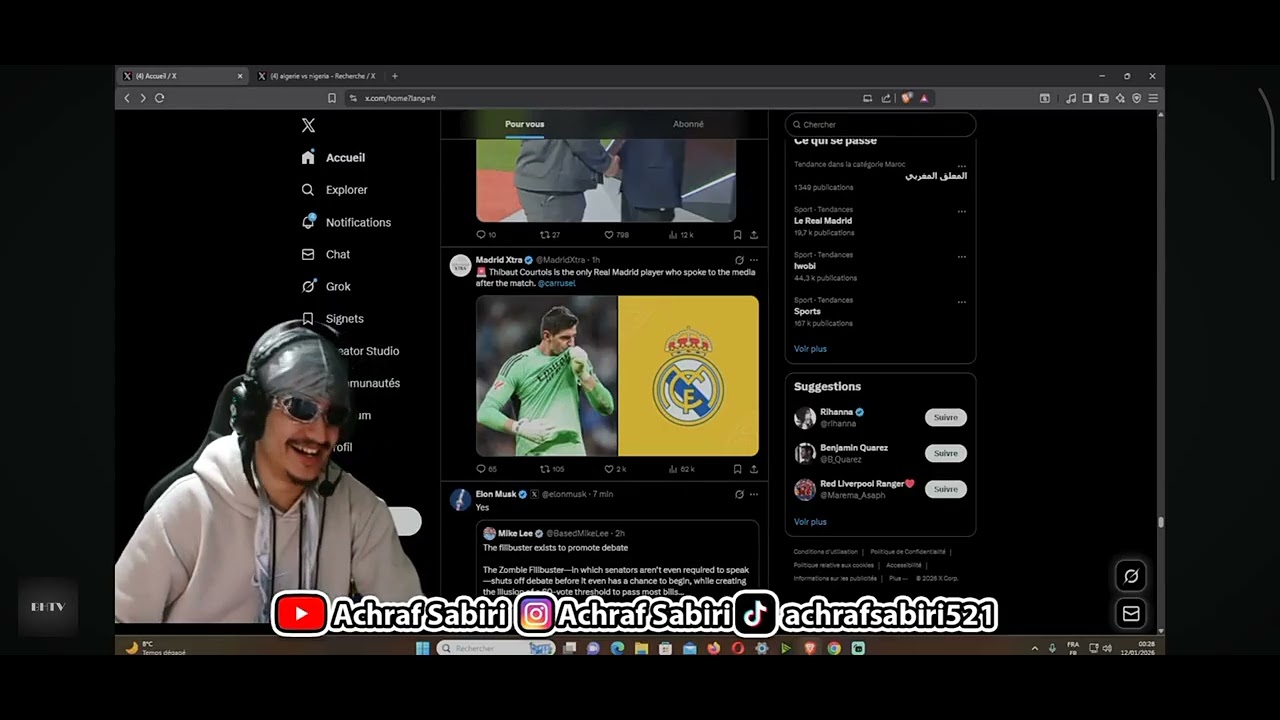Switch to the Pour vous tab
Screen dimensions: 1280x720
[x=524, y=124]
